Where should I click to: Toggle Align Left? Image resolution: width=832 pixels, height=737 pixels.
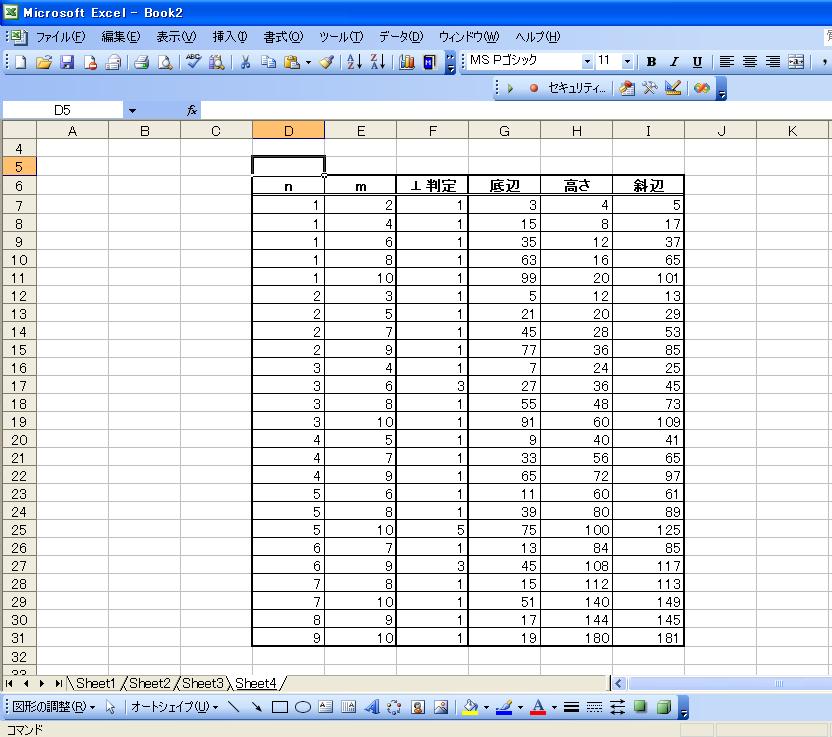point(726,62)
